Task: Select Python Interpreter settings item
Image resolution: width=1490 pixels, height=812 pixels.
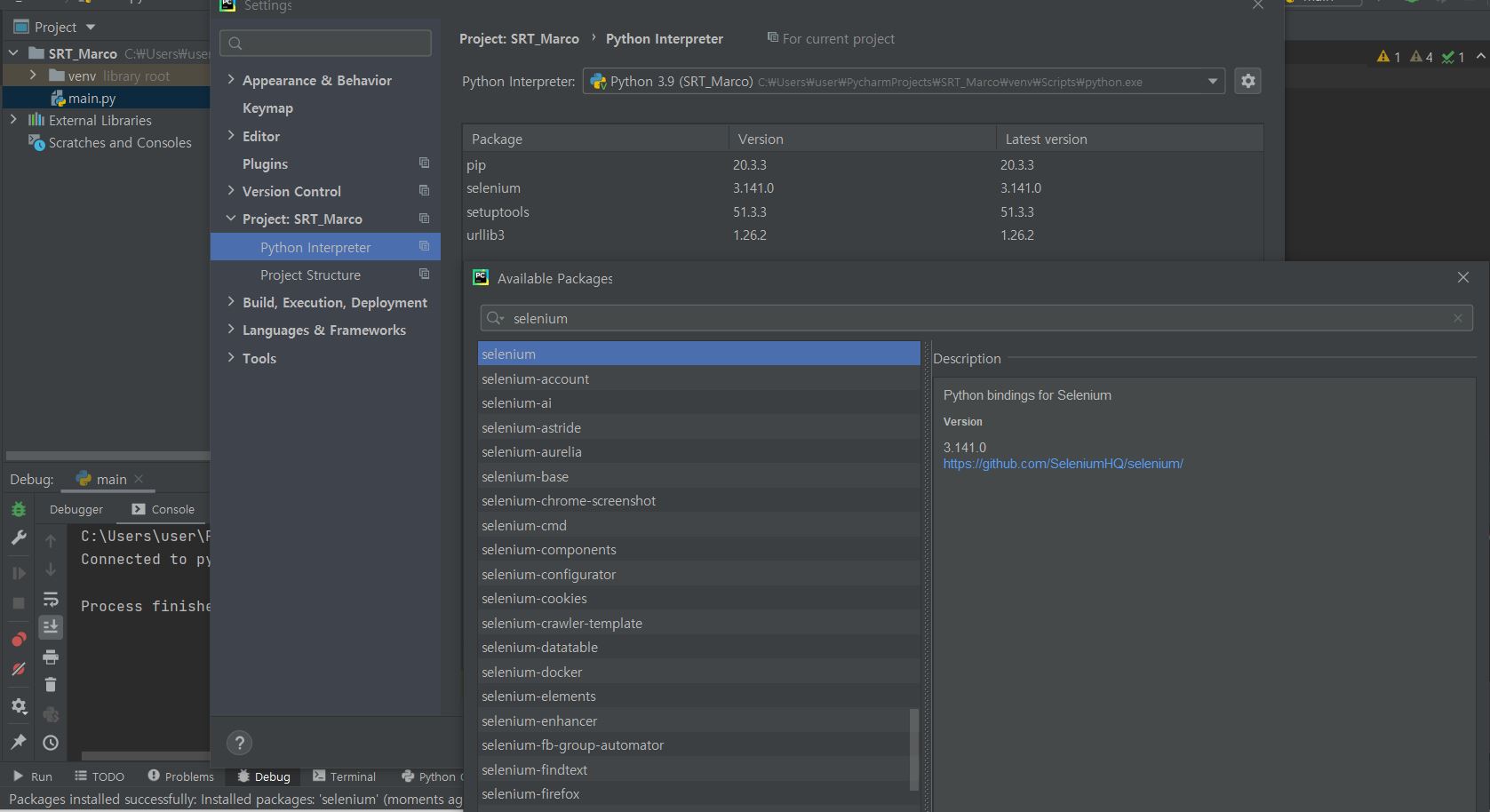Action: tap(325, 247)
